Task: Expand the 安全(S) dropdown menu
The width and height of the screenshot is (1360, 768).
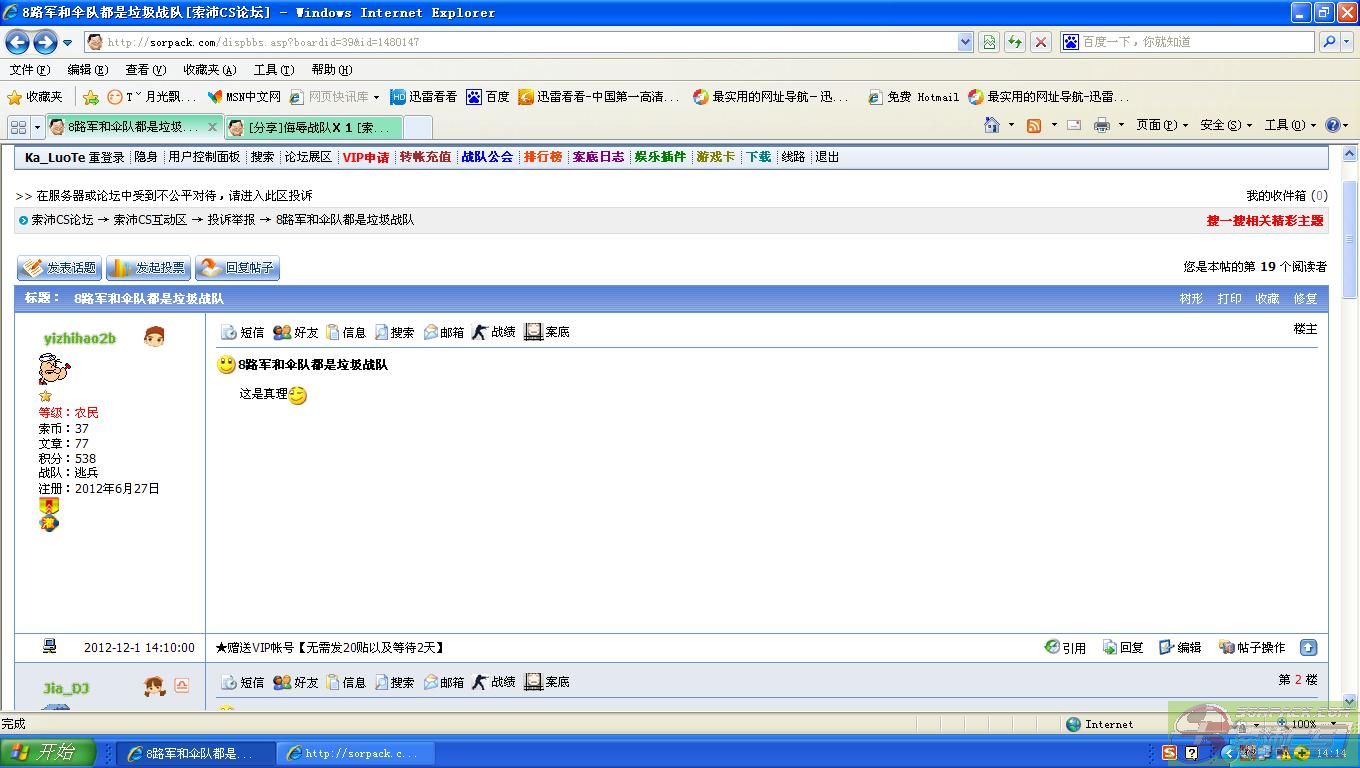Action: point(1226,125)
